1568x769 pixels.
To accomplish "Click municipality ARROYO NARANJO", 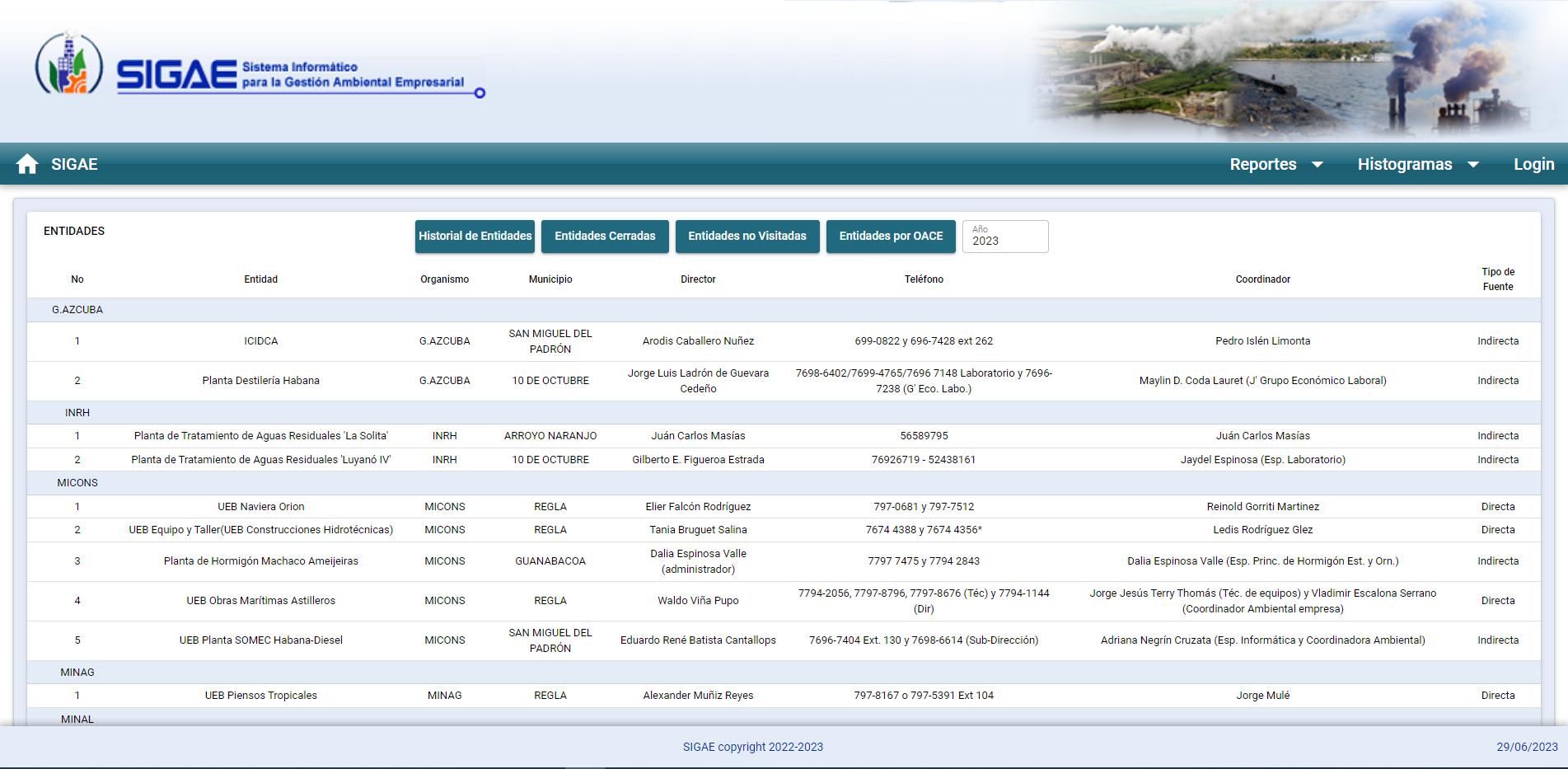I will click(550, 436).
